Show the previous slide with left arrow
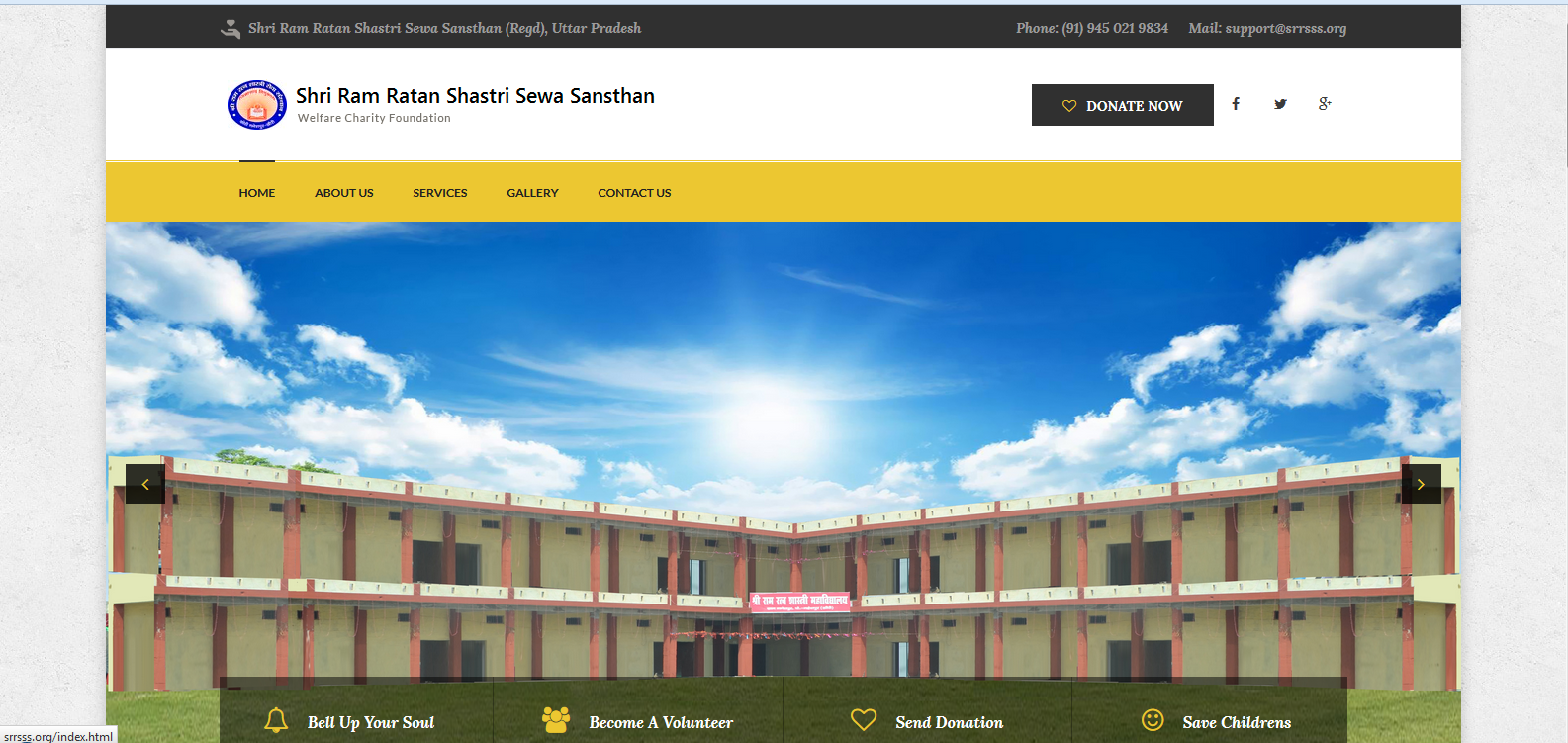The image size is (1568, 743). pyautogui.click(x=145, y=484)
